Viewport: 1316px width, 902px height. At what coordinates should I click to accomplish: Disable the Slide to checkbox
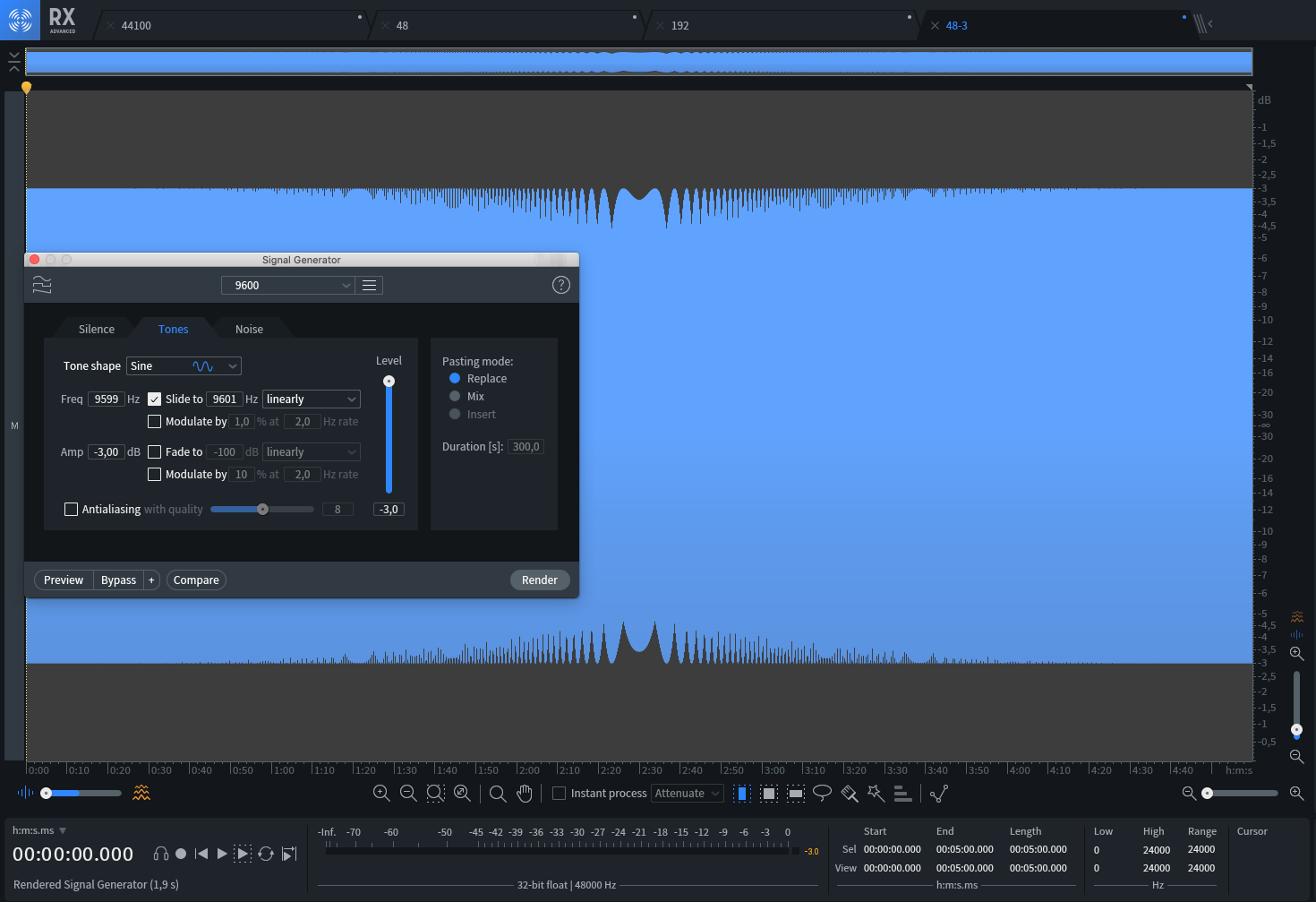click(x=155, y=399)
